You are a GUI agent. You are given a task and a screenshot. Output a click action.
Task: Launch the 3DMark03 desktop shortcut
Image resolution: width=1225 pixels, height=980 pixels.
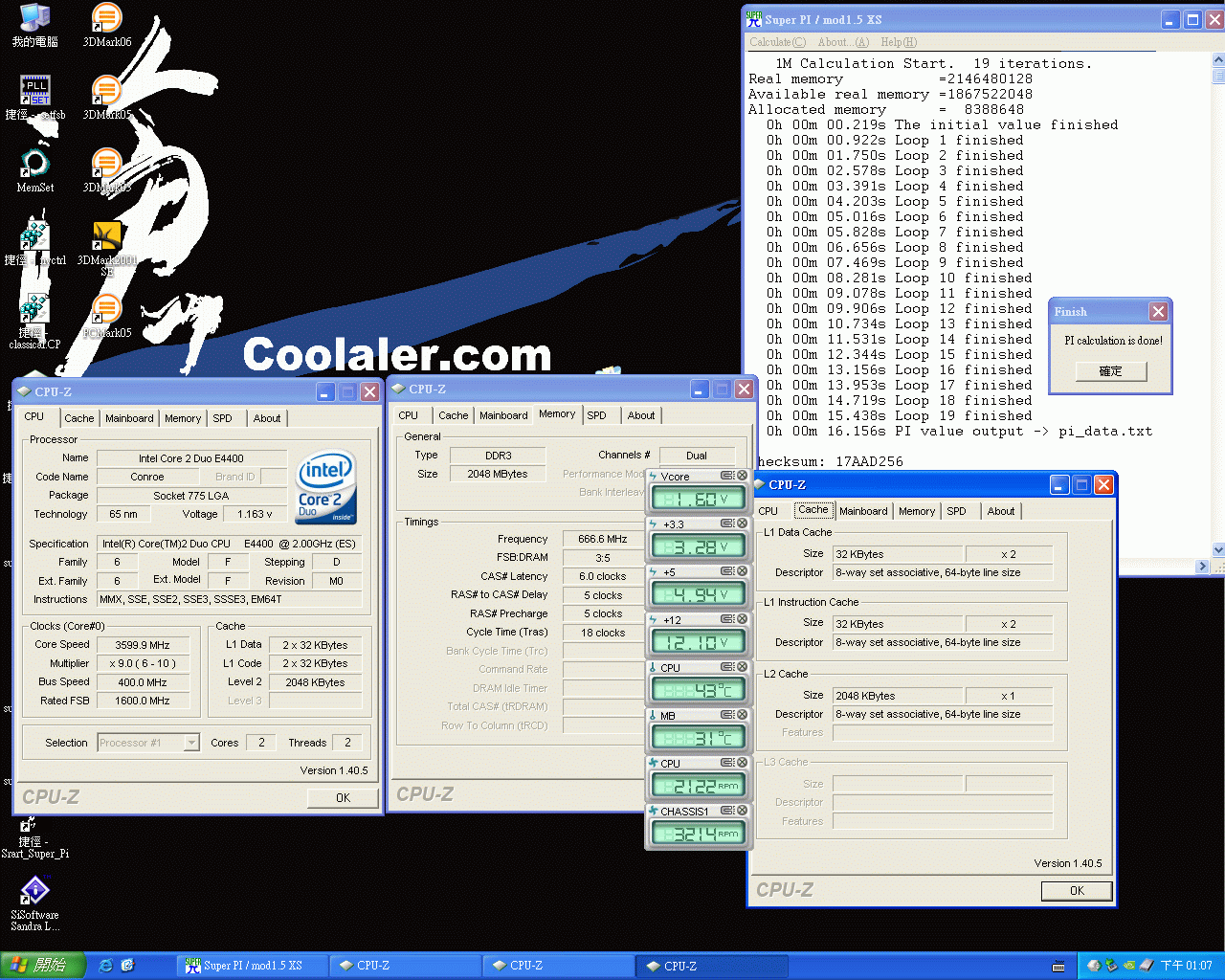coord(106,170)
